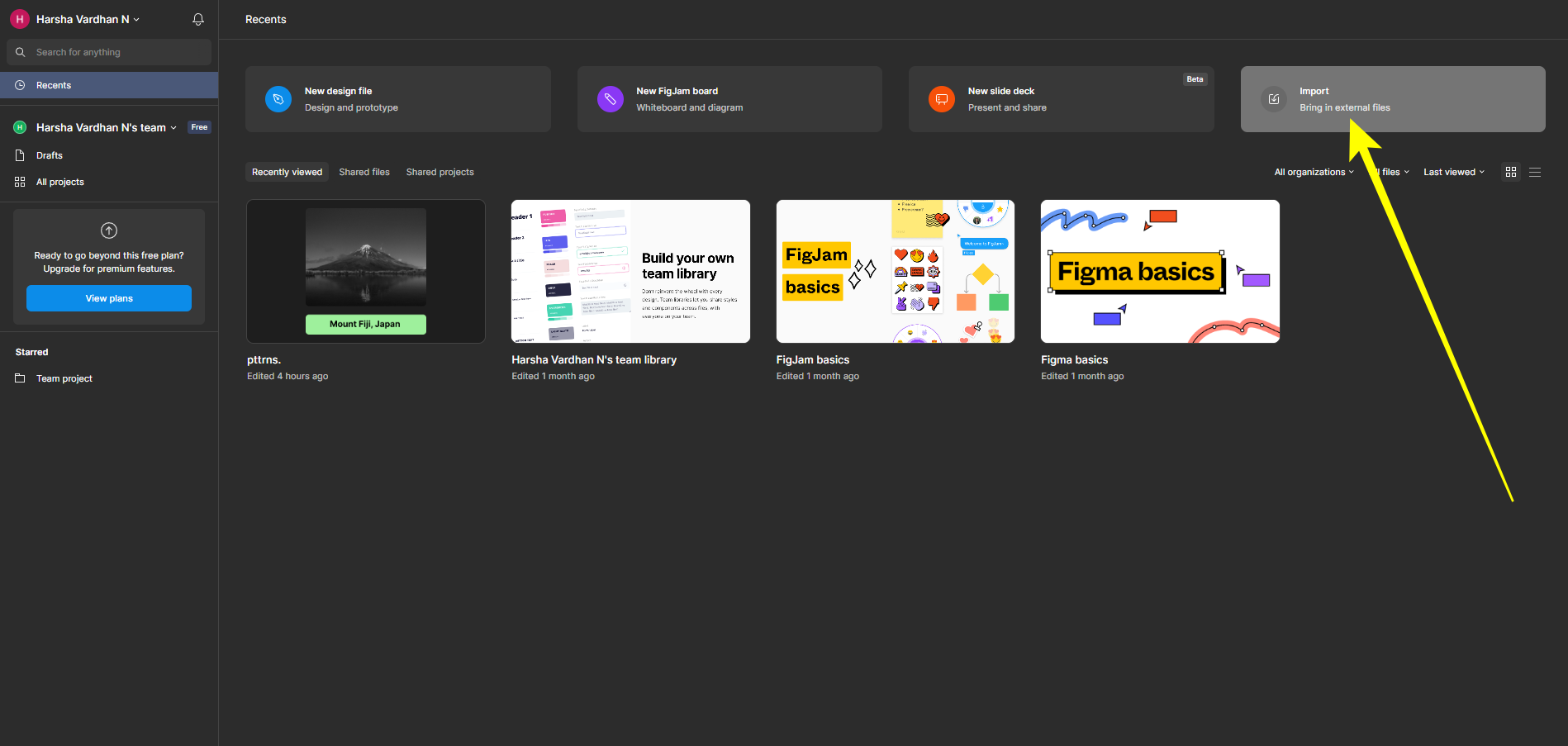Click the Drafts file icon
Viewport: 1568px width, 746px height.
coord(20,155)
